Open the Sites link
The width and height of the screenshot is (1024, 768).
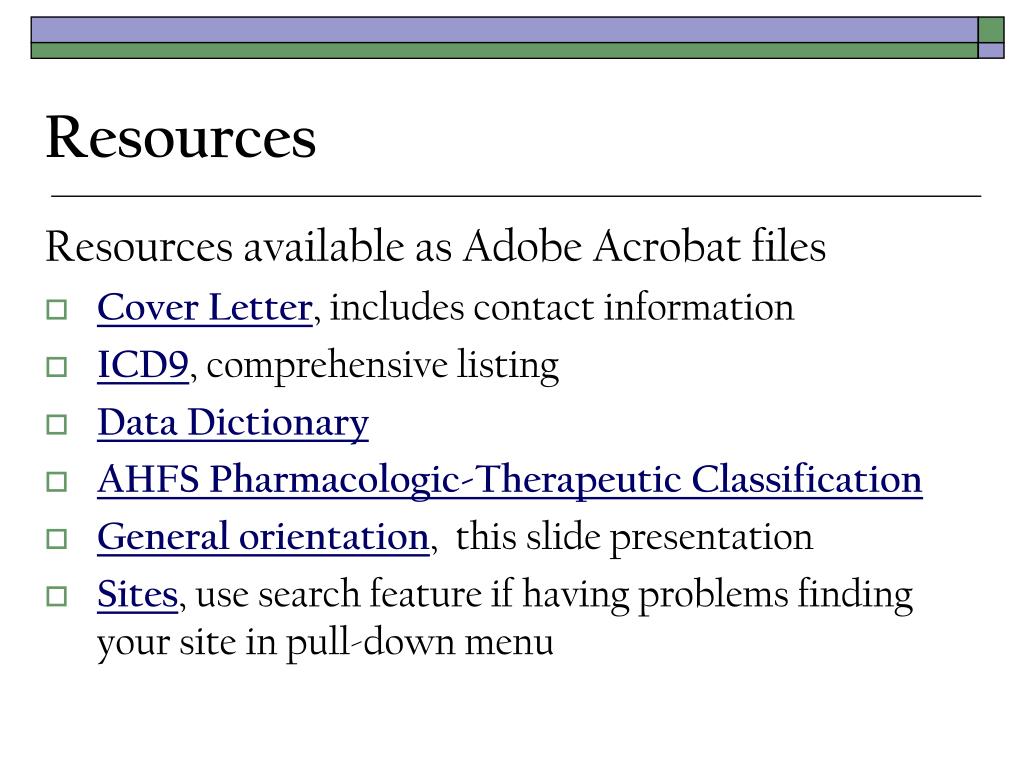pos(138,595)
